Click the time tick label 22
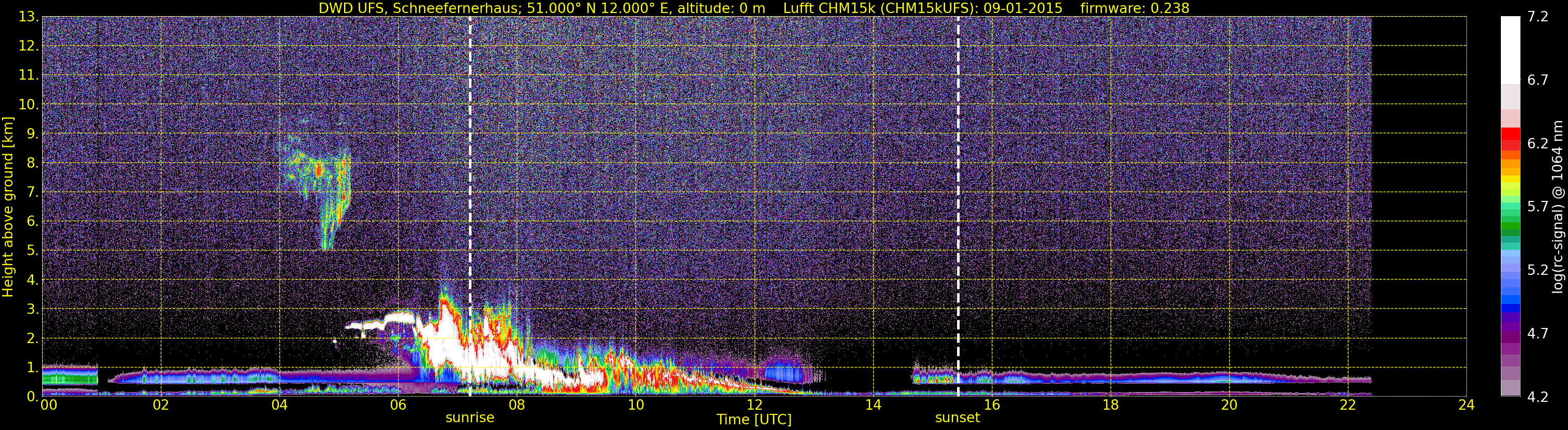The width and height of the screenshot is (1568, 430). [x=1348, y=405]
